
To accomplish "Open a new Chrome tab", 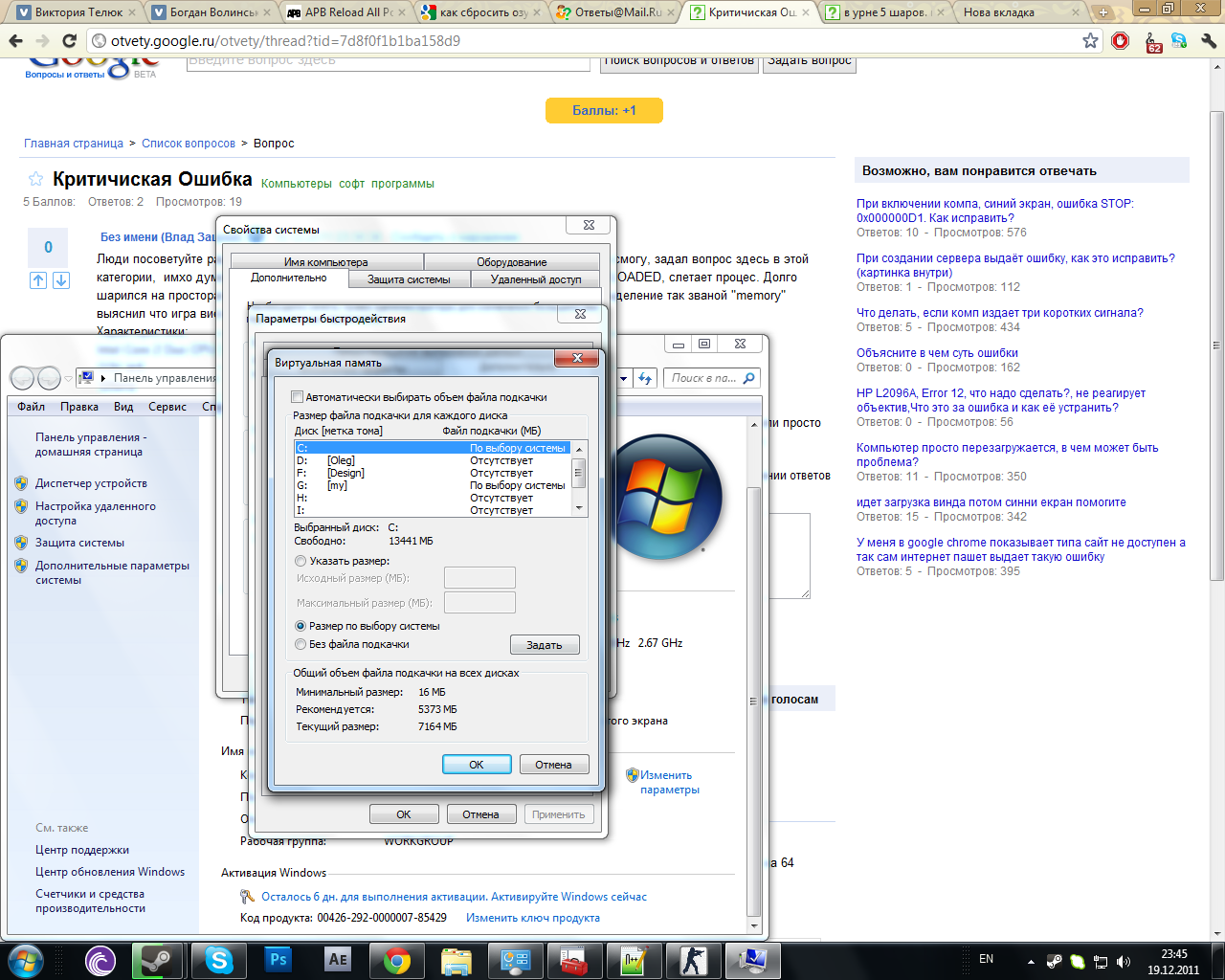I will tap(1103, 12).
